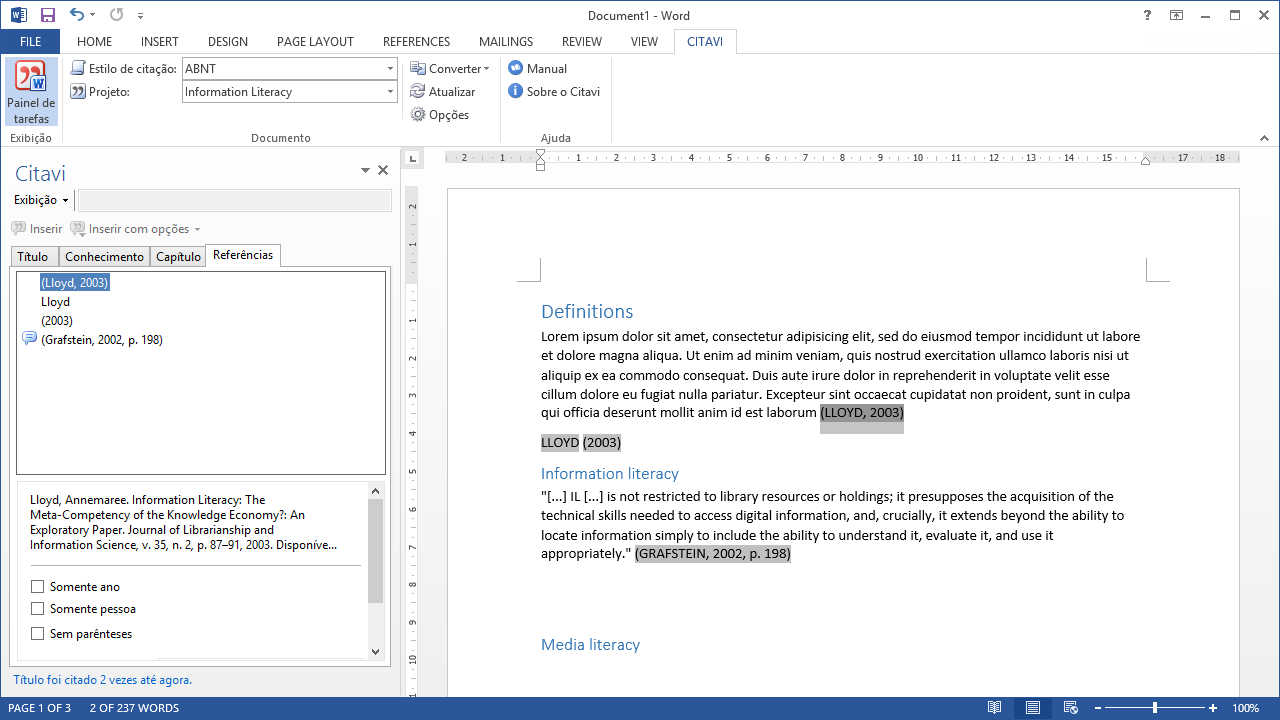
Task: Select (Lloyd, 2003) reference entry
Action: (x=75, y=283)
